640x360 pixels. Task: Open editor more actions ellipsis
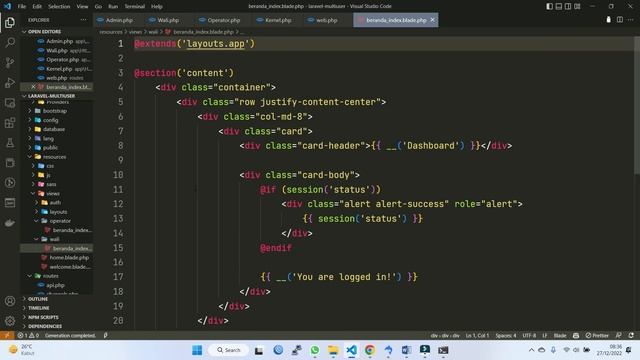(631, 20)
